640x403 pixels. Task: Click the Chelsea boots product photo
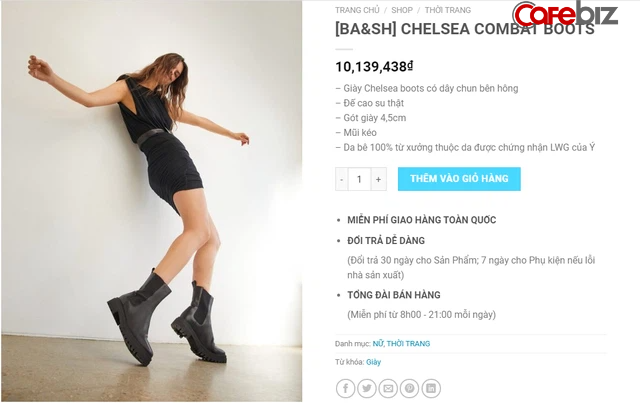[151, 200]
